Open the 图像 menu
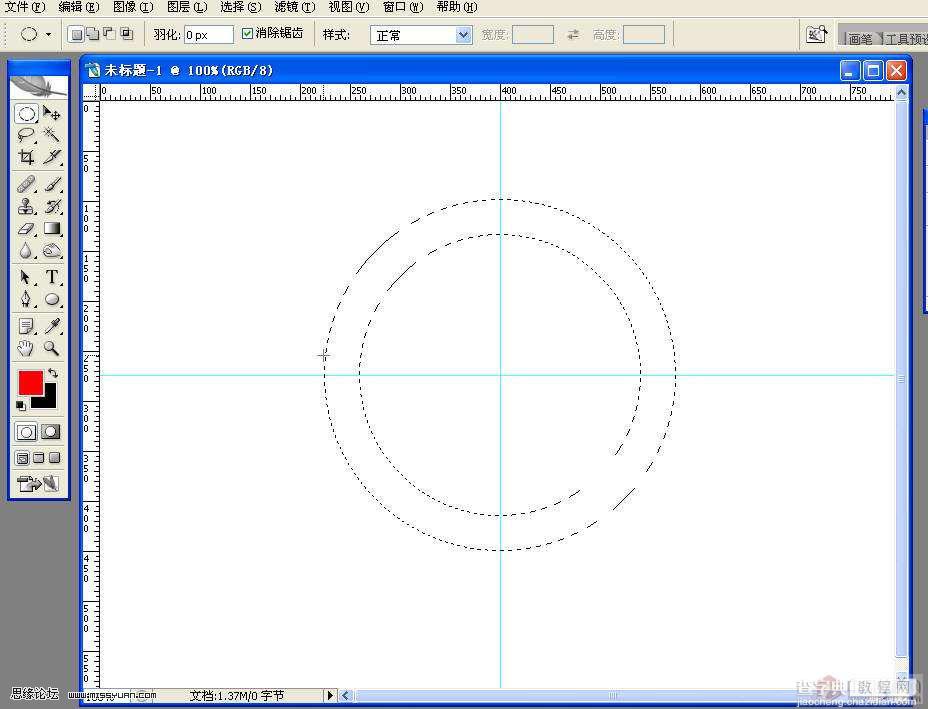The height and width of the screenshot is (709, 928). (133, 7)
